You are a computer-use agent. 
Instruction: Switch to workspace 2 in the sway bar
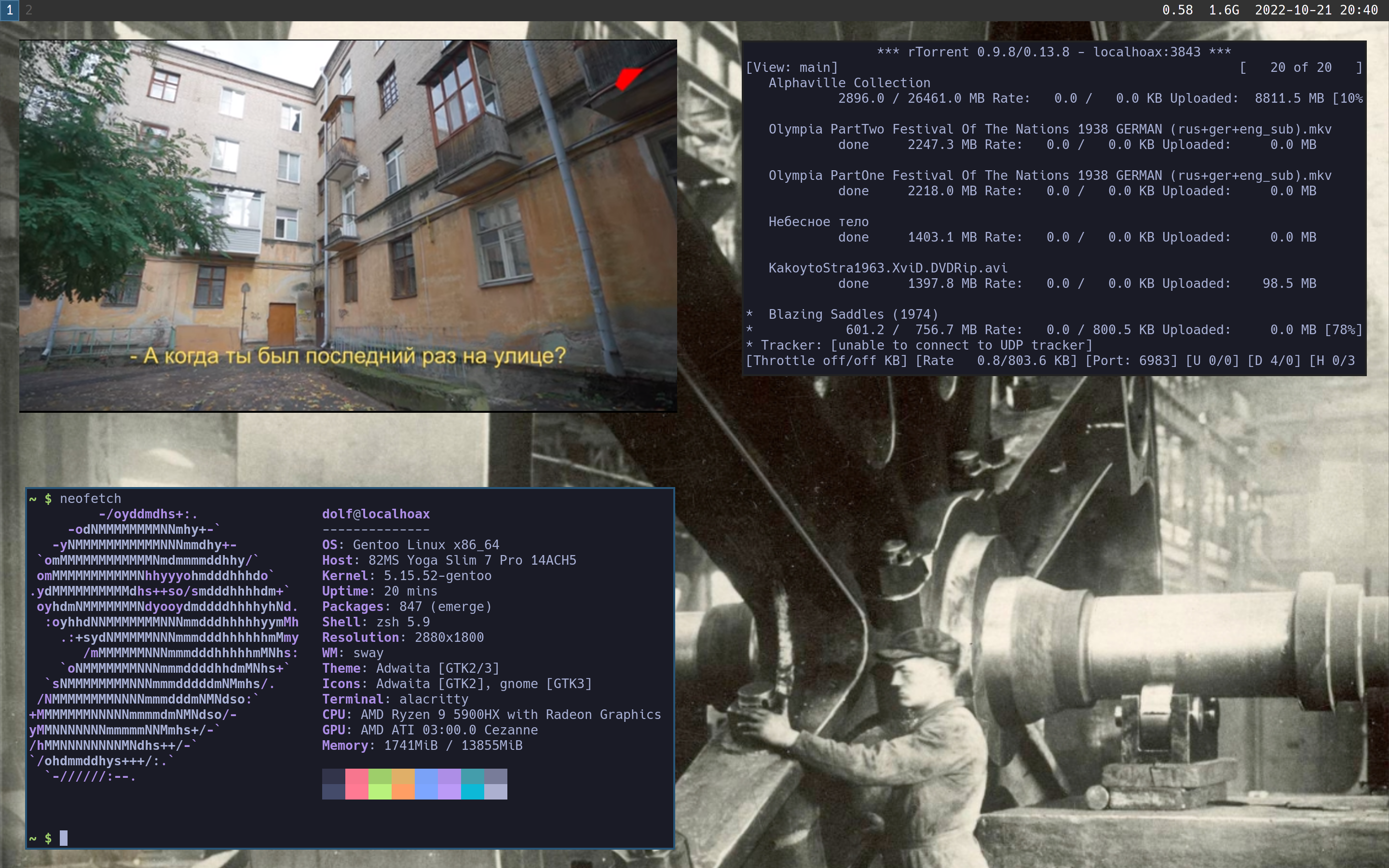point(29,10)
